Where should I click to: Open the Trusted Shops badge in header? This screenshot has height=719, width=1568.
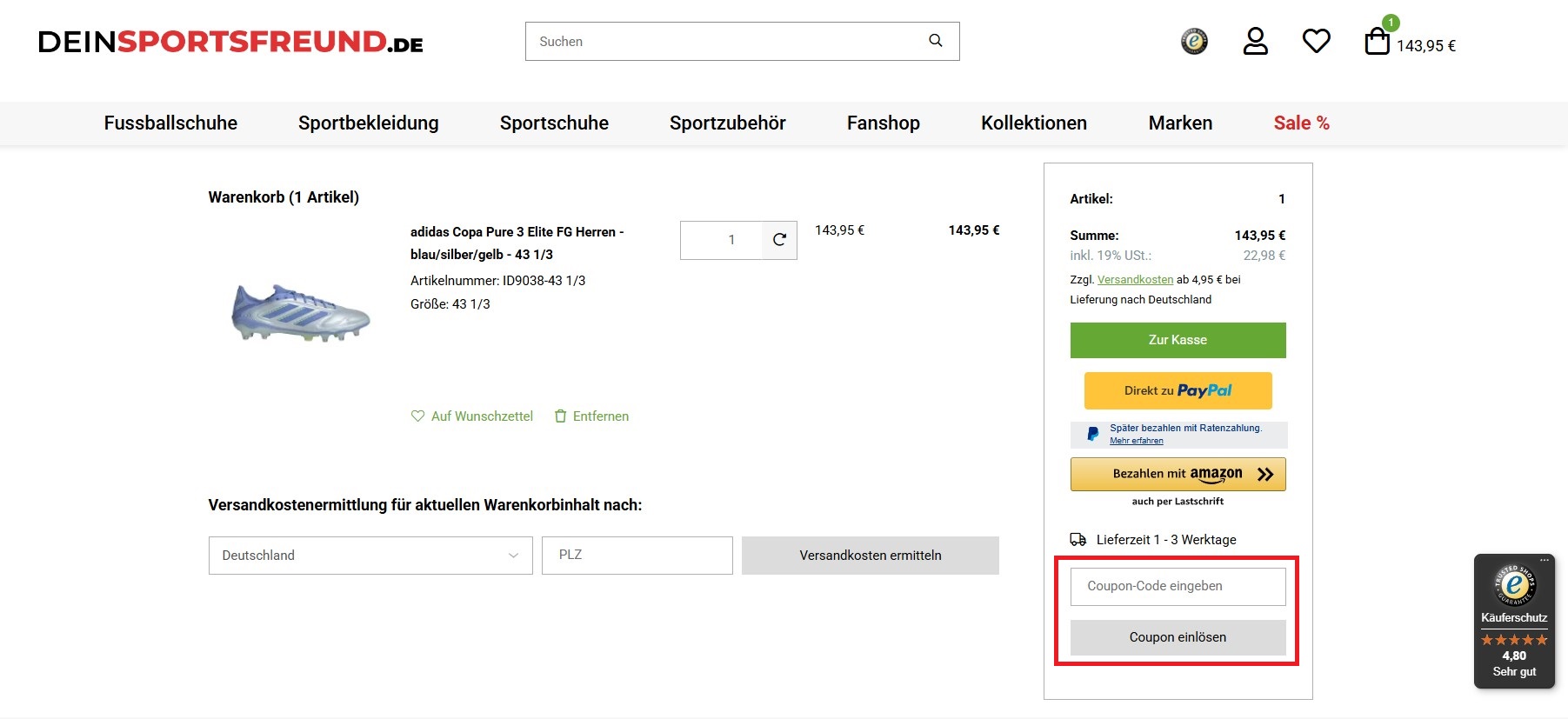tap(1194, 41)
